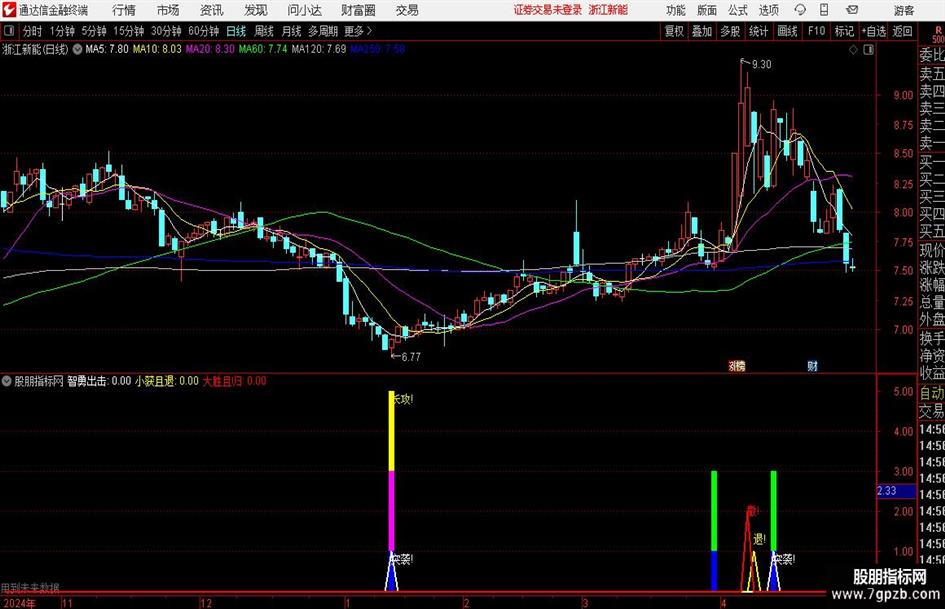Open the 公式 menu

738,10
